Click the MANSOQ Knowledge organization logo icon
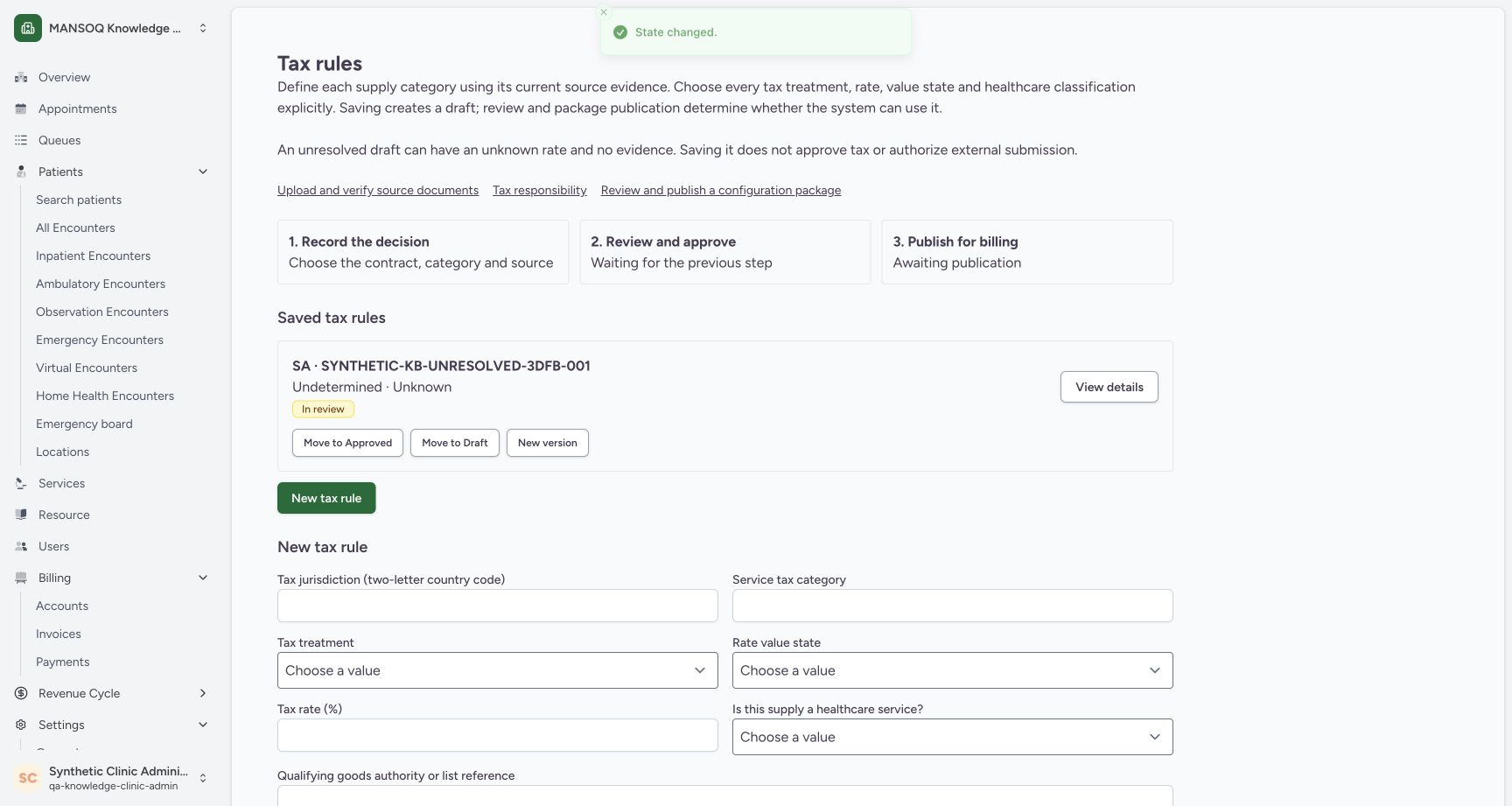This screenshot has width=1512, height=806. pyautogui.click(x=28, y=28)
